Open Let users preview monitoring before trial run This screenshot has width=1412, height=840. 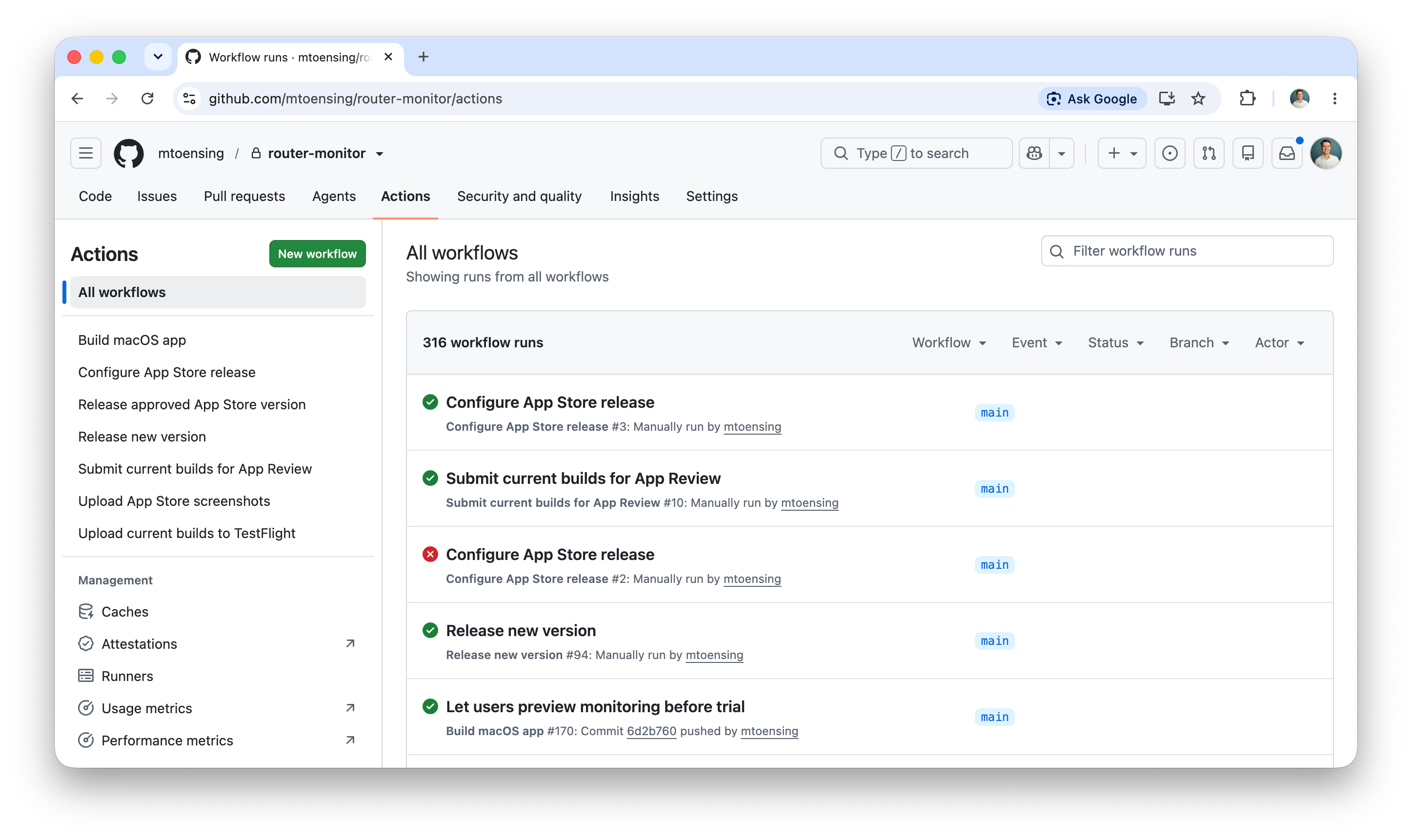595,706
